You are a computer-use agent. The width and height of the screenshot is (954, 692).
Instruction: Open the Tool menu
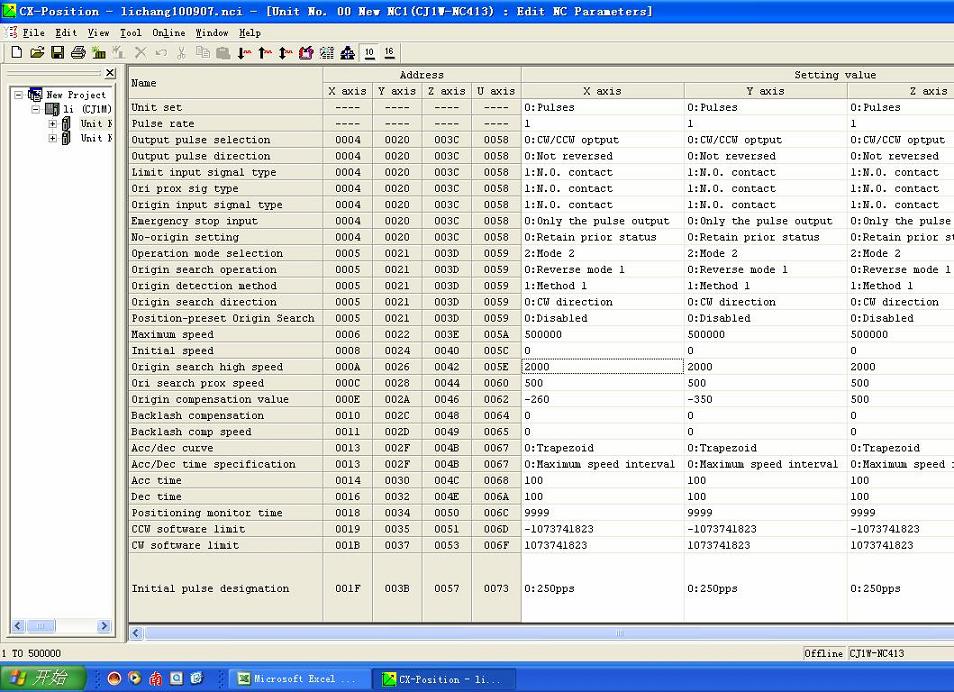point(130,33)
